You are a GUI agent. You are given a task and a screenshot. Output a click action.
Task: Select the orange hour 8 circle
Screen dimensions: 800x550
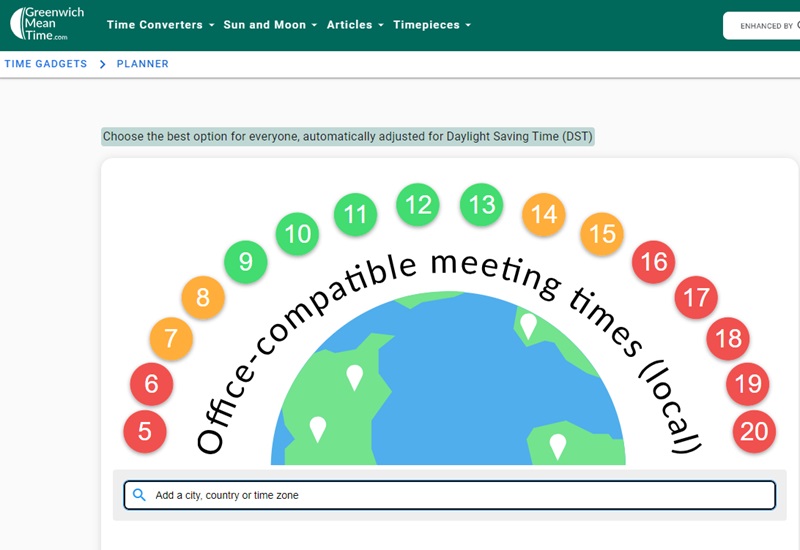[x=203, y=297]
